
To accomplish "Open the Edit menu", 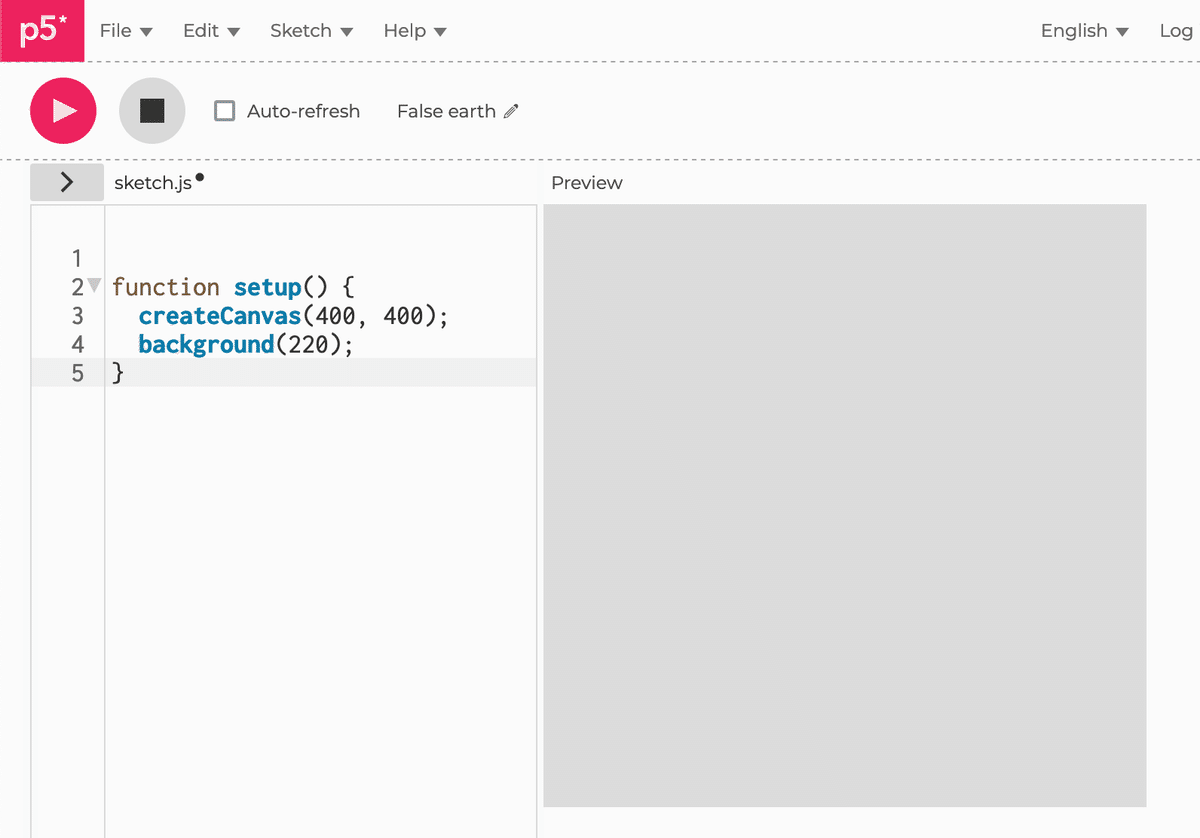I will (x=211, y=31).
